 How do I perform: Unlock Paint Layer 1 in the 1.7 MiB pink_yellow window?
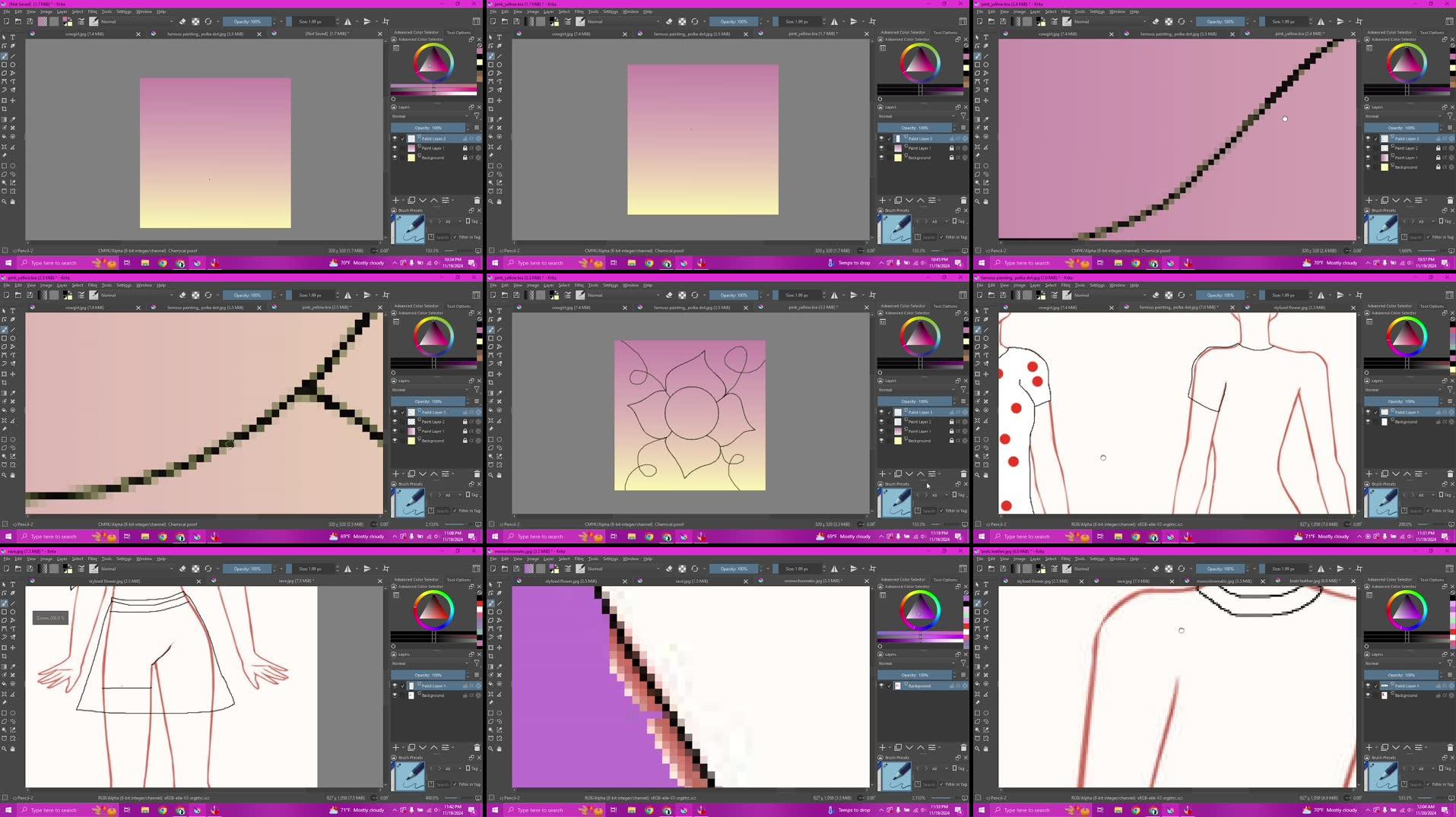point(951,148)
